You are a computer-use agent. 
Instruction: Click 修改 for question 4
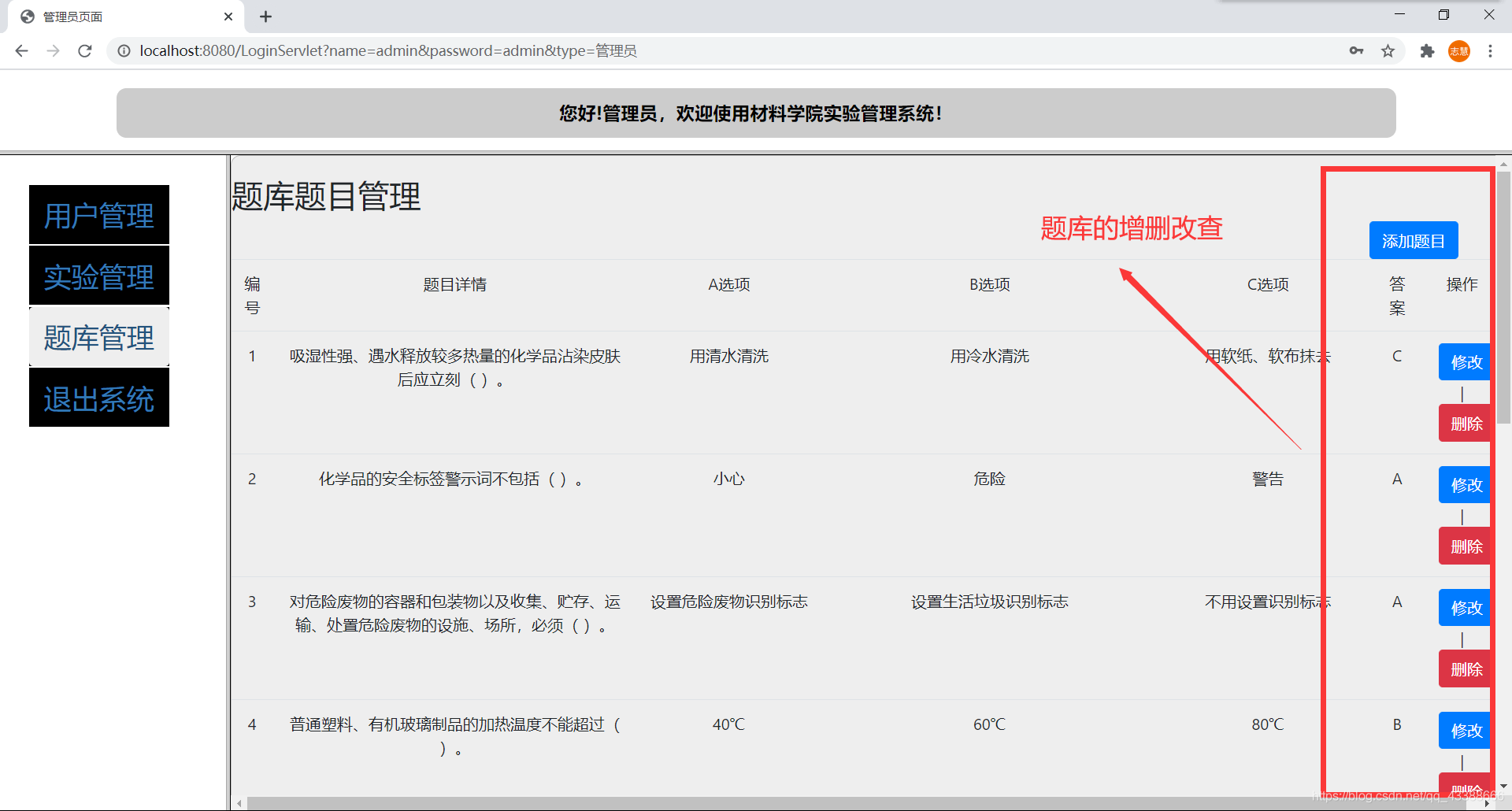coord(1465,731)
